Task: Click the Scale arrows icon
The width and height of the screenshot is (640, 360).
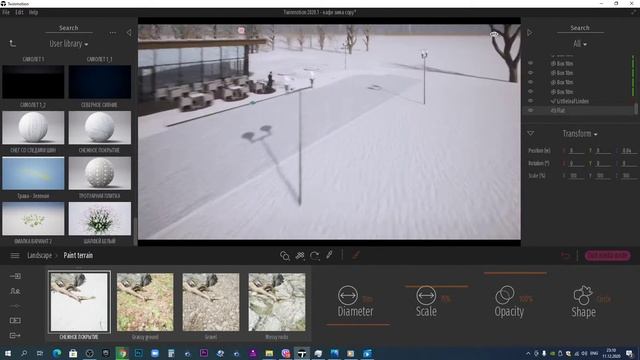Action: [x=426, y=295]
